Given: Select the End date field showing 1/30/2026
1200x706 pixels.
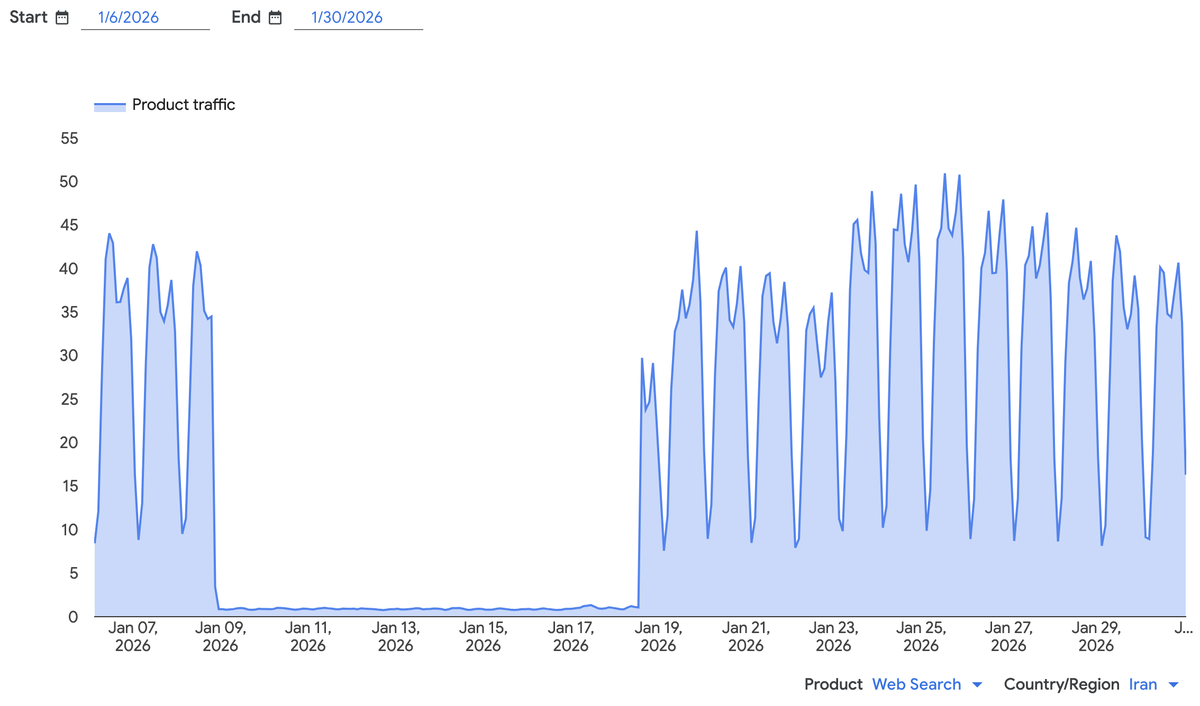Looking at the screenshot, I should point(345,16).
